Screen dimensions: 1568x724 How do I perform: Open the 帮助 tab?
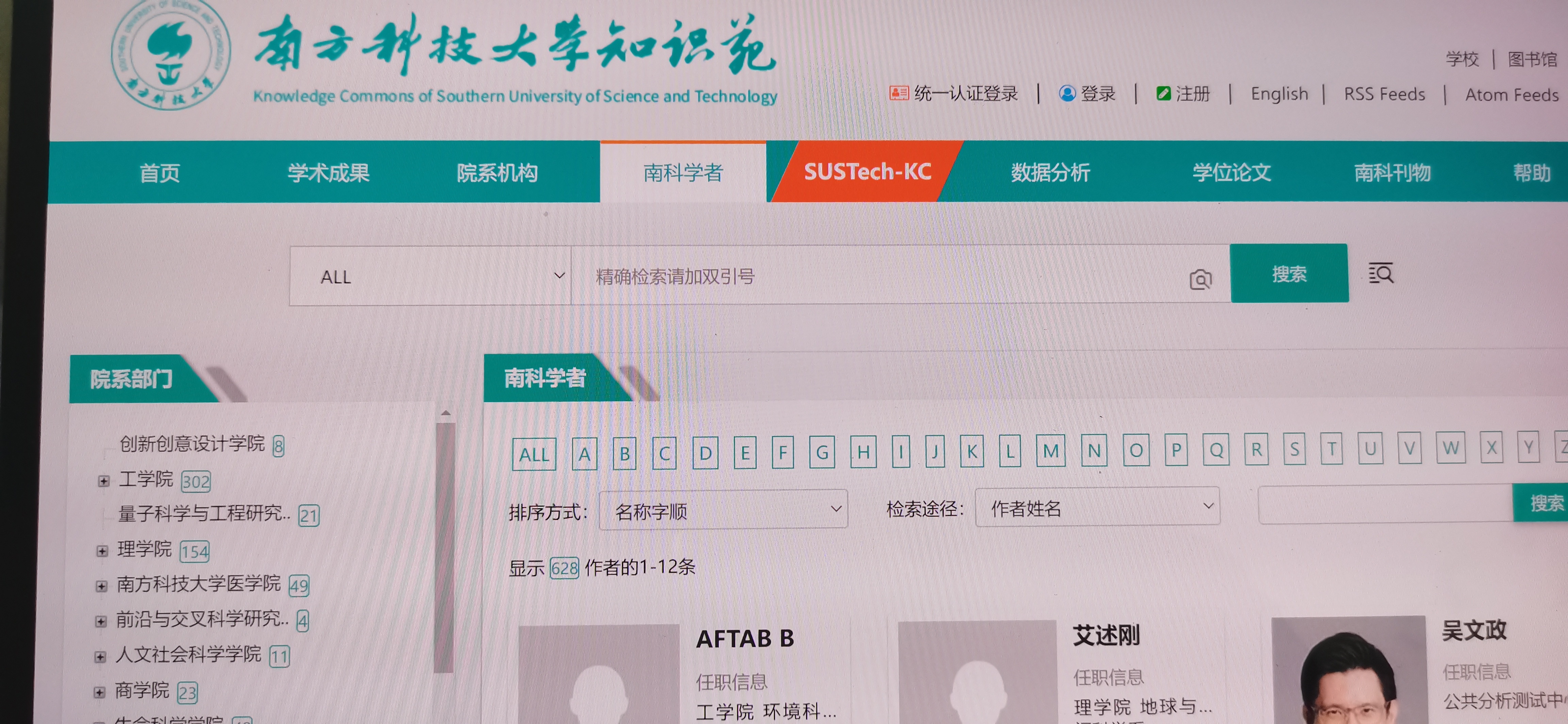click(1532, 173)
